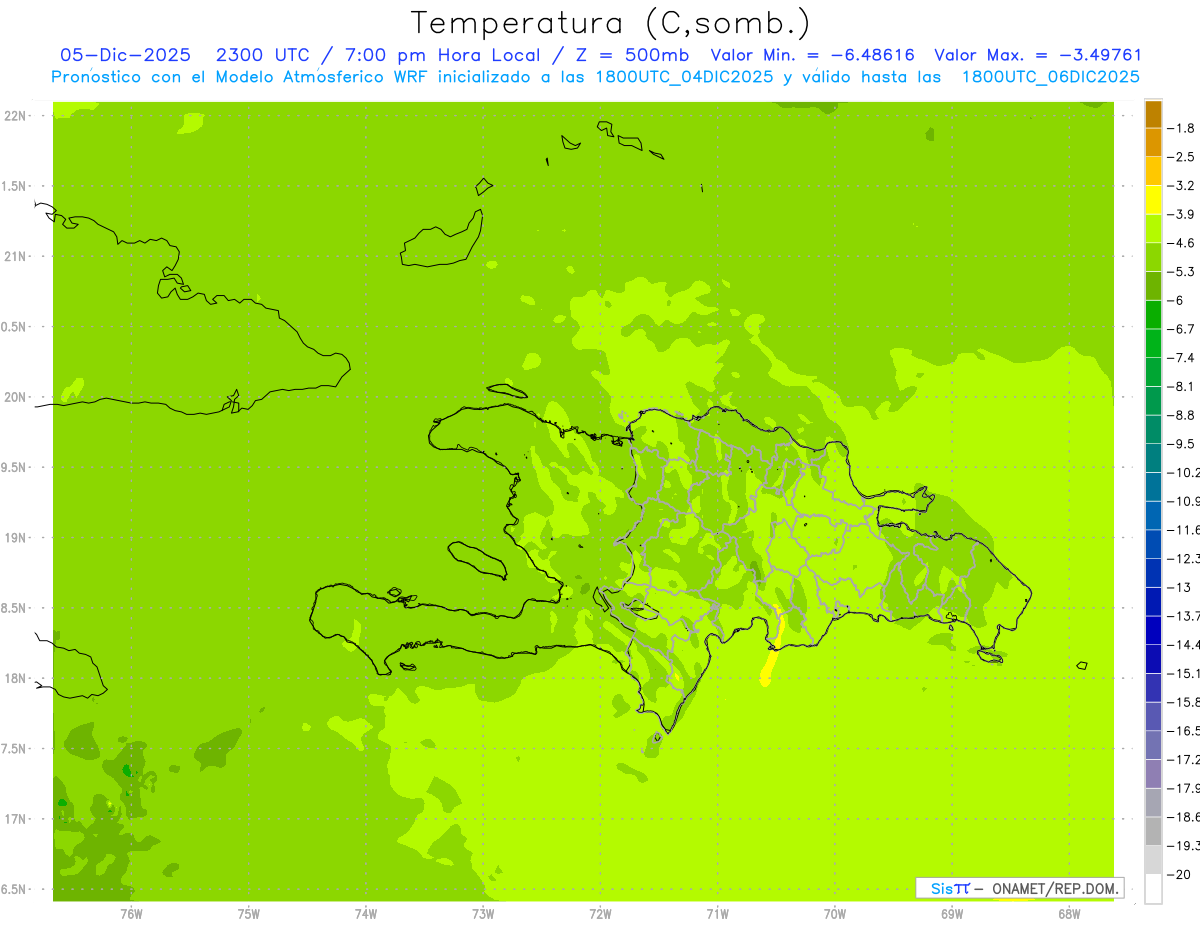This screenshot has height=927, width=1200.
Task: Click the 'ONAMET/REP.DOM.' credit label
Action: coord(1055,888)
